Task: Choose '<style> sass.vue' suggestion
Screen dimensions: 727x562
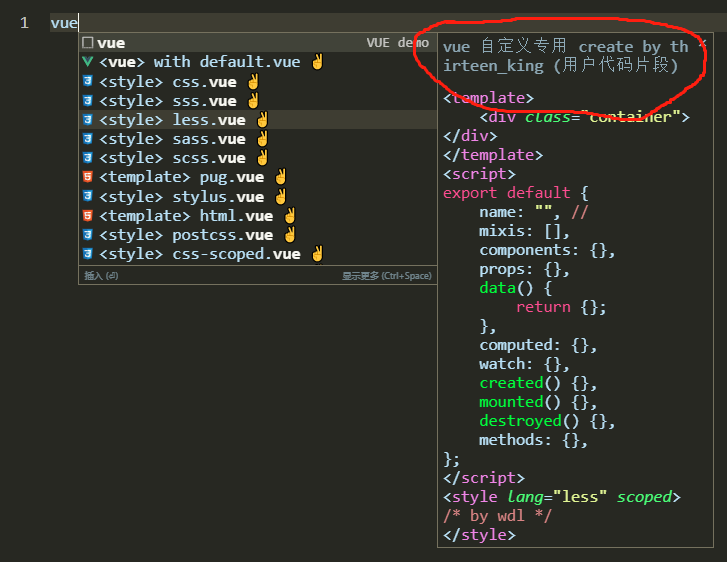Action: point(258,138)
